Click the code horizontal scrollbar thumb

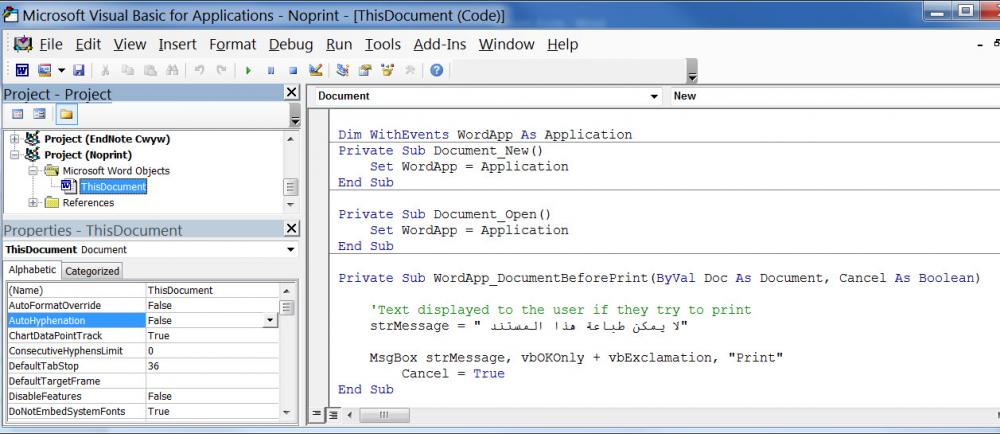click(x=384, y=415)
